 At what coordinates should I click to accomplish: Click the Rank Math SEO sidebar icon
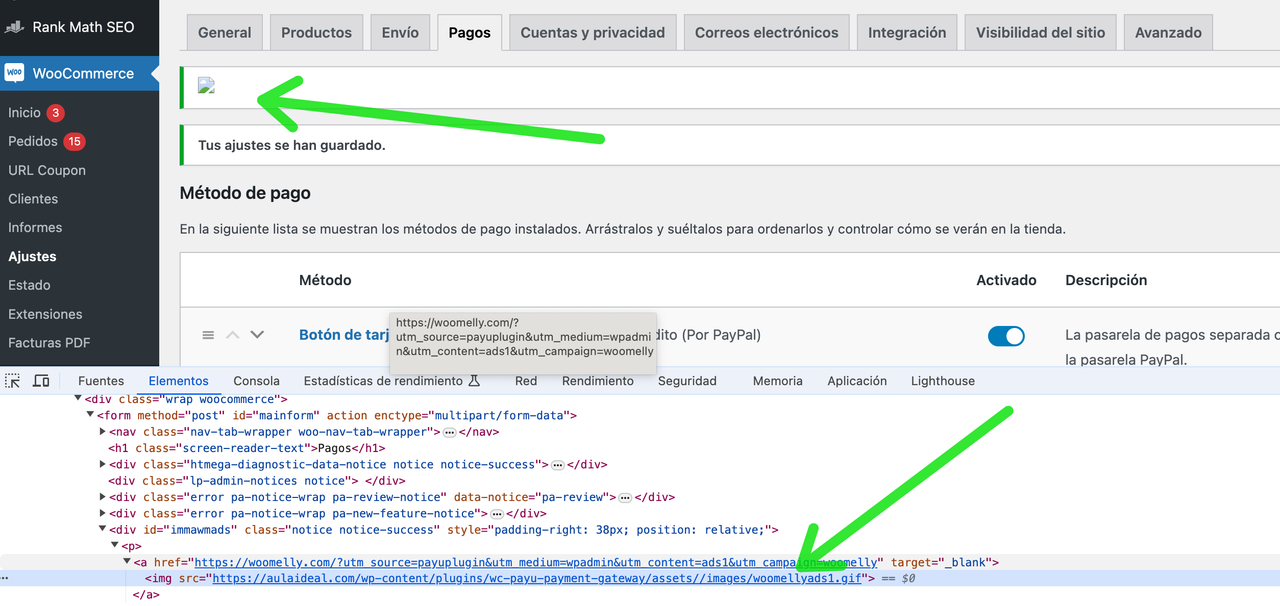(x=14, y=27)
